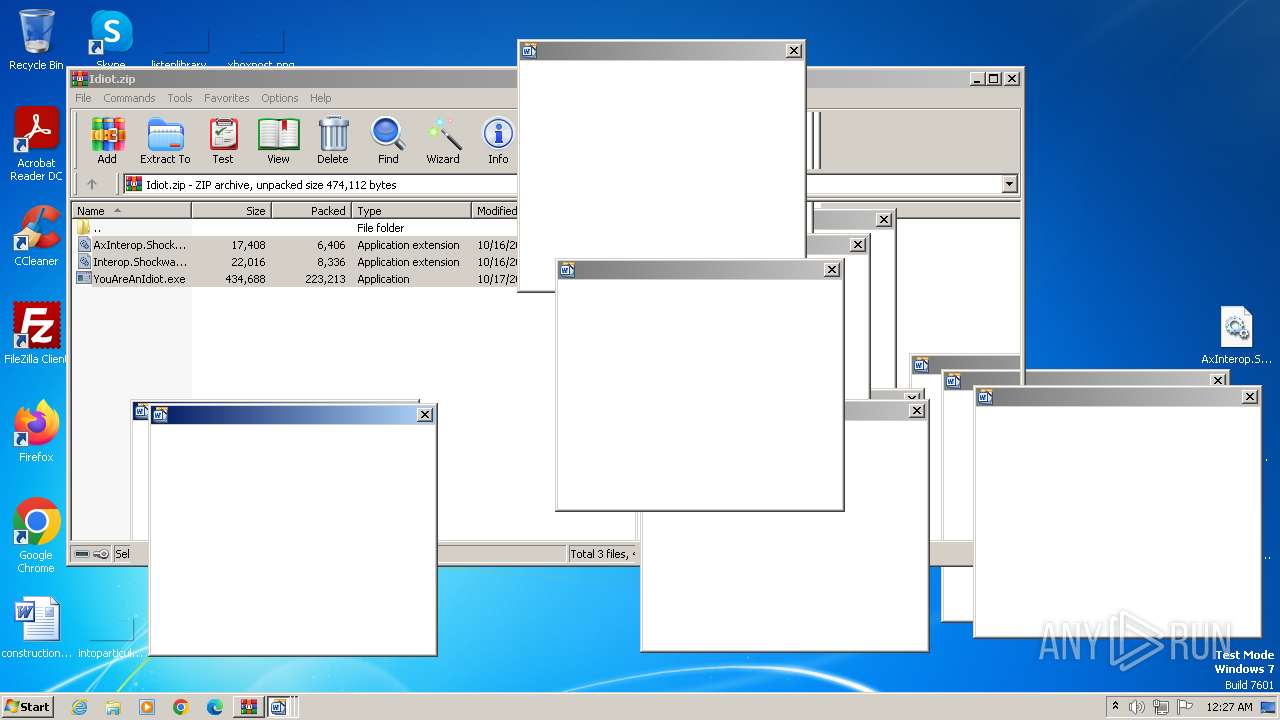This screenshot has width=1280, height=720.
Task: Expand the archive path dropdown arrow
Action: [x=1009, y=184]
